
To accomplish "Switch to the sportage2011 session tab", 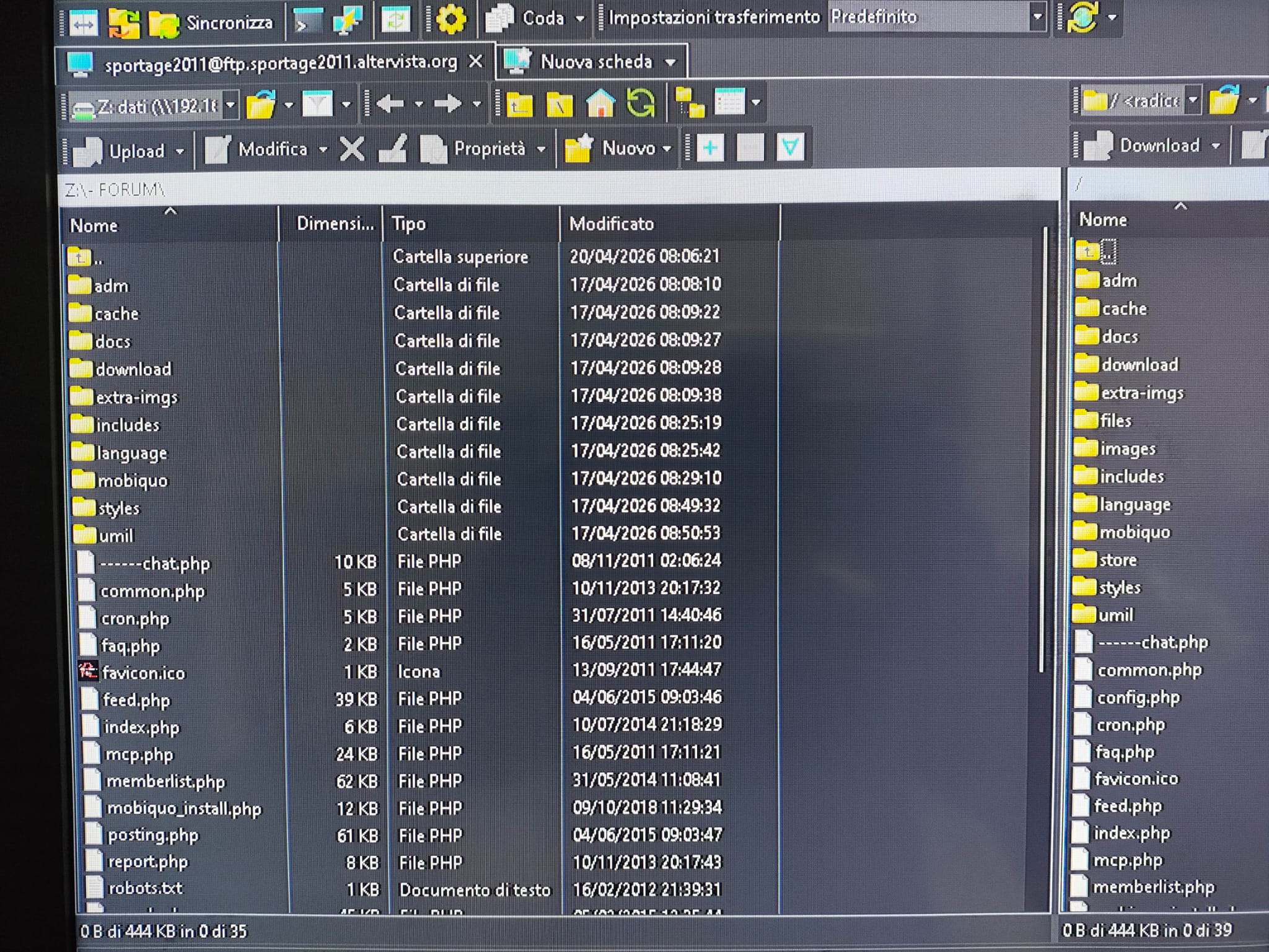I will coord(279,63).
